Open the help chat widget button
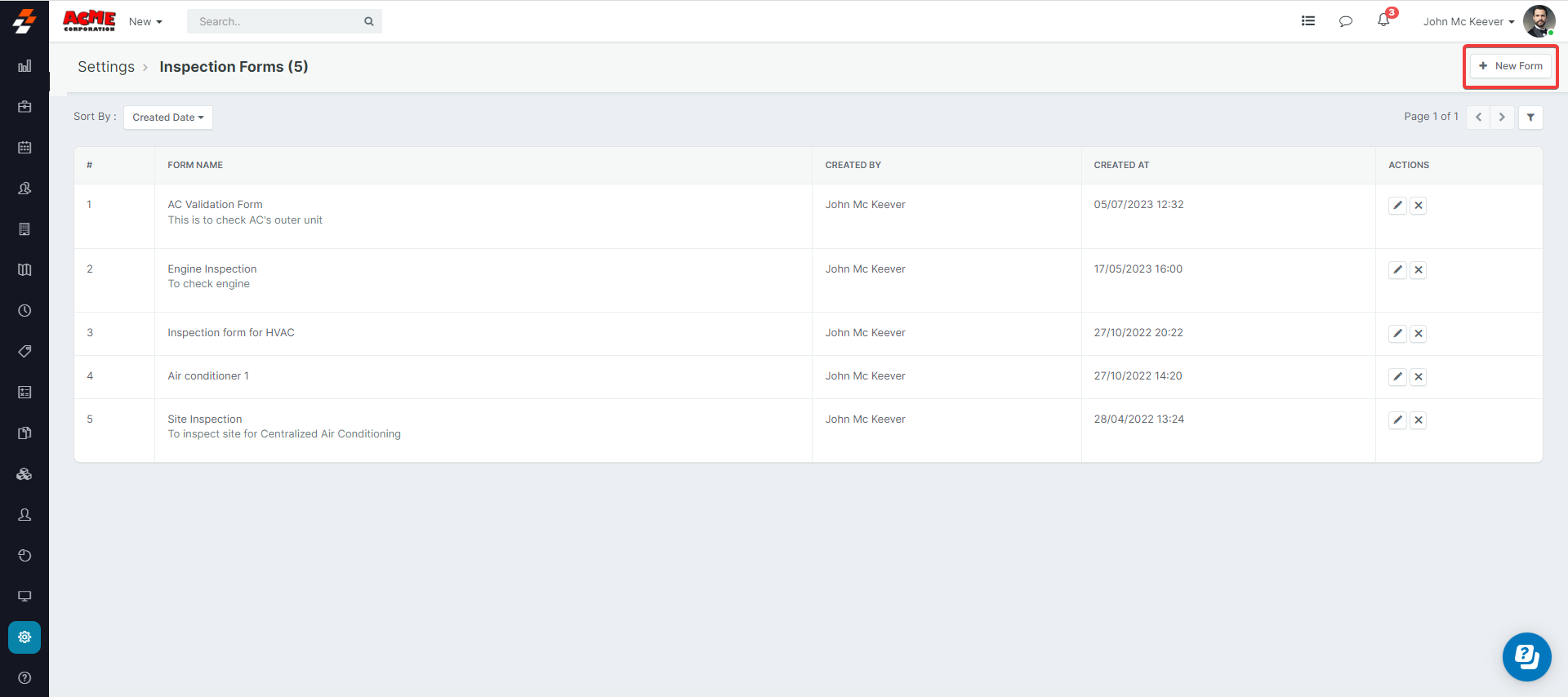This screenshot has height=697, width=1568. (1526, 656)
